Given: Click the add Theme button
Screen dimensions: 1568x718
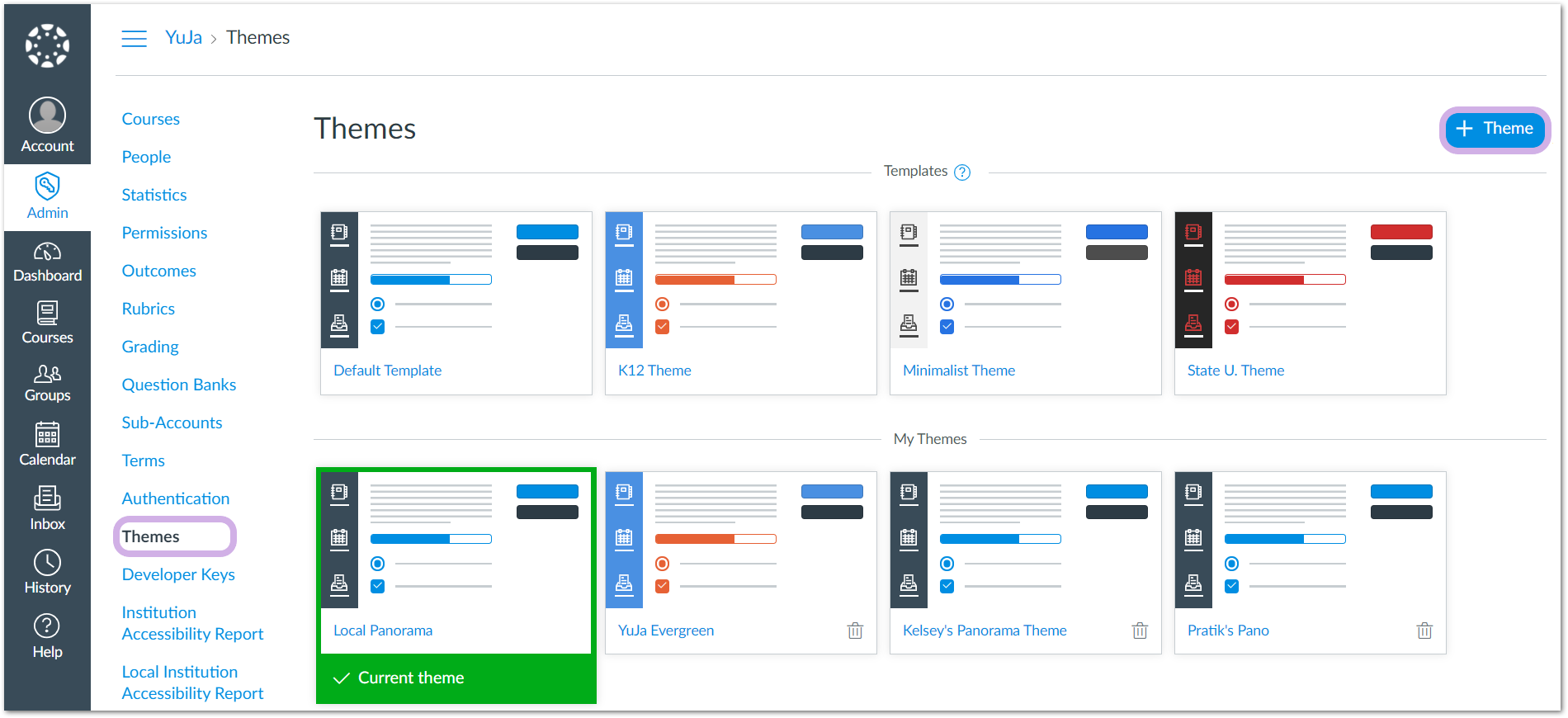Looking at the screenshot, I should (1495, 129).
